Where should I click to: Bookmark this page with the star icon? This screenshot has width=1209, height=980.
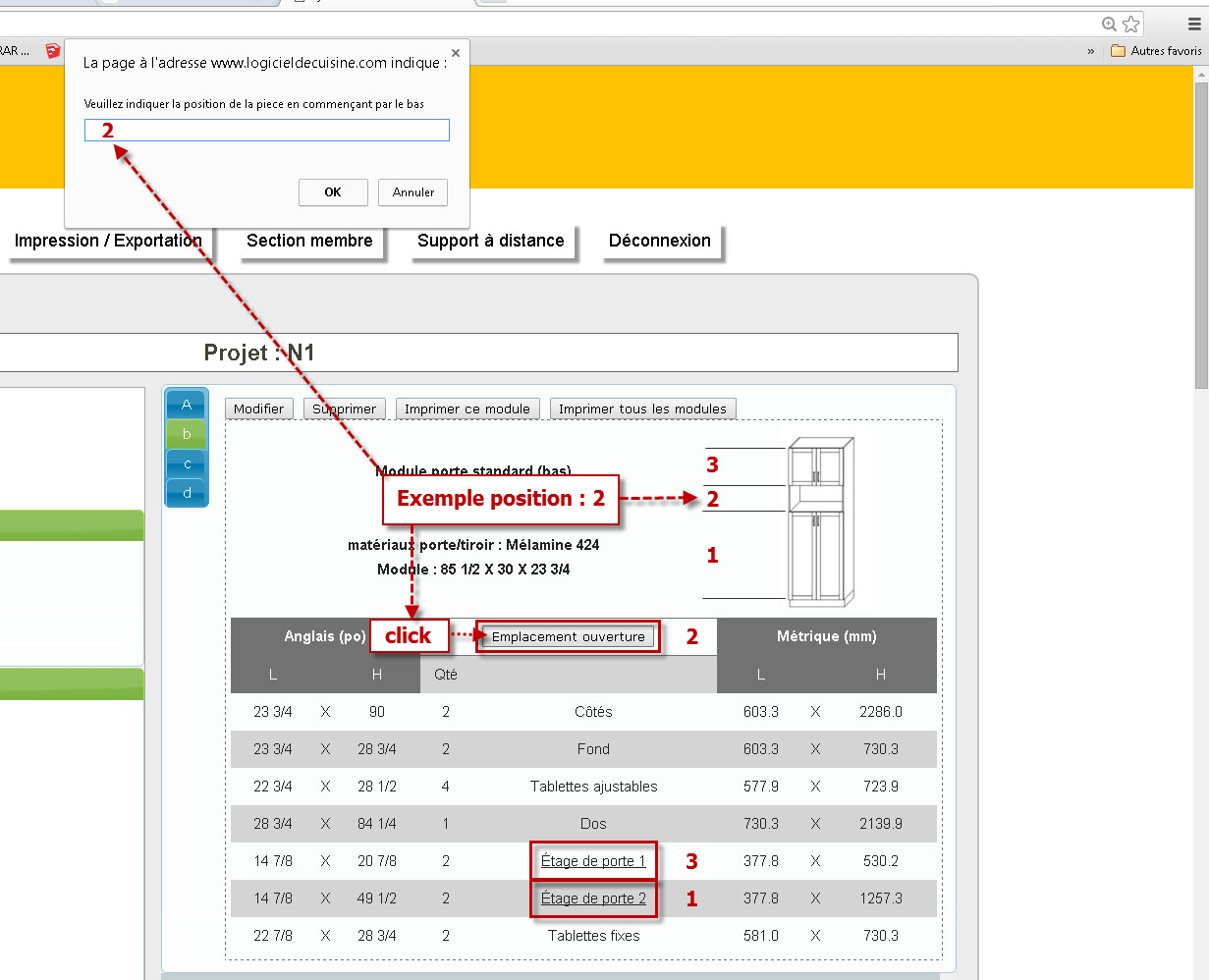pyautogui.click(x=1131, y=25)
